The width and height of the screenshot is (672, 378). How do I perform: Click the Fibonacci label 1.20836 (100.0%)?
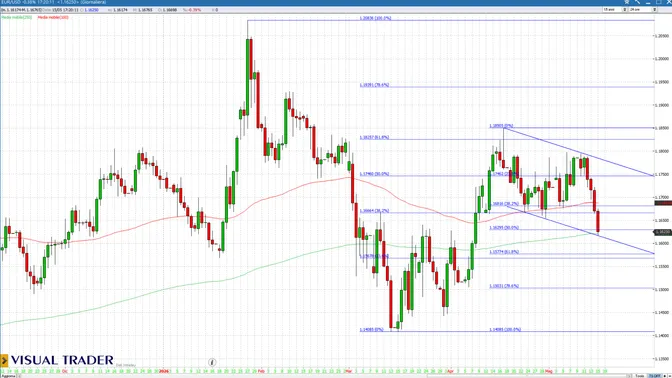click(375, 18)
